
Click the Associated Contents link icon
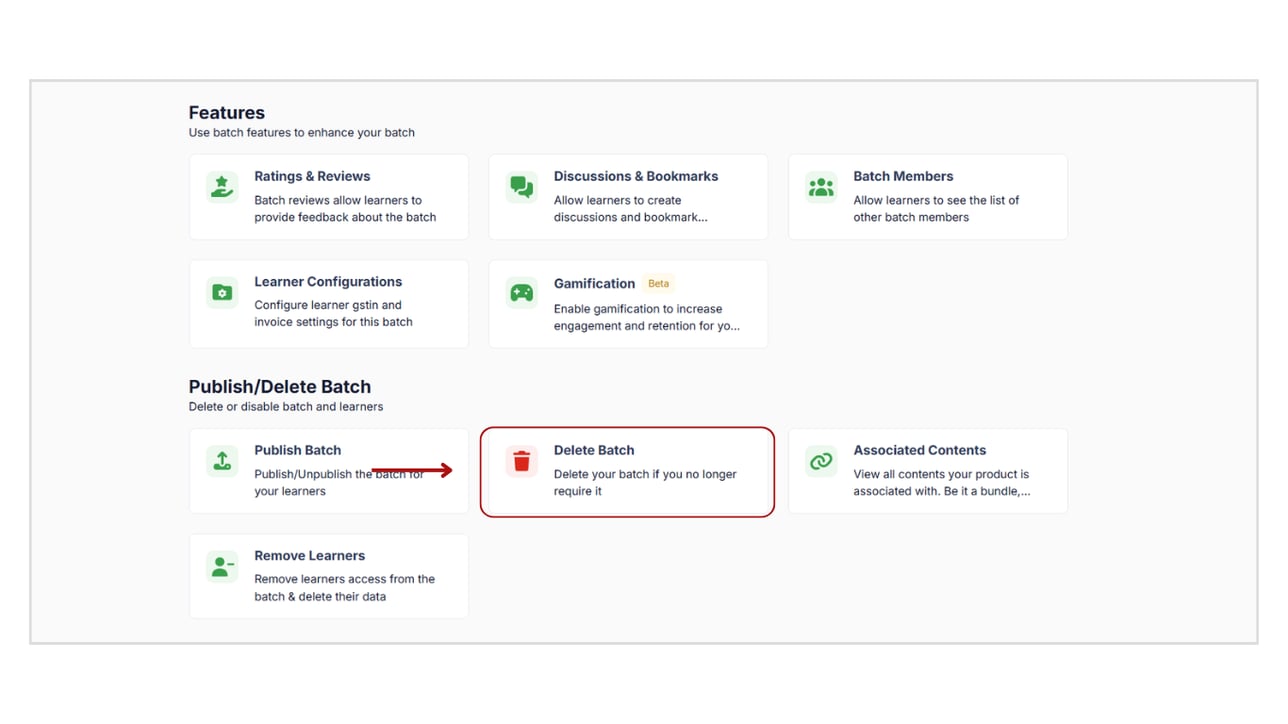point(821,461)
